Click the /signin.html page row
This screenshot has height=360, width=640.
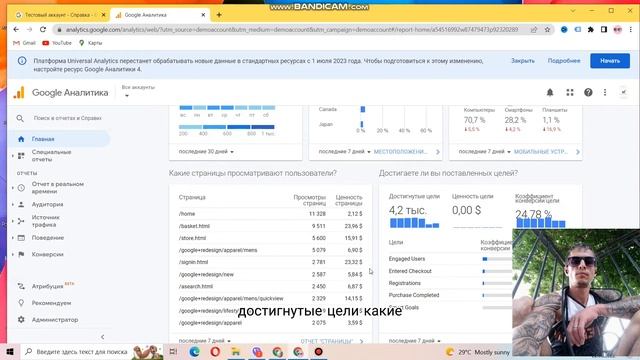pos(270,262)
